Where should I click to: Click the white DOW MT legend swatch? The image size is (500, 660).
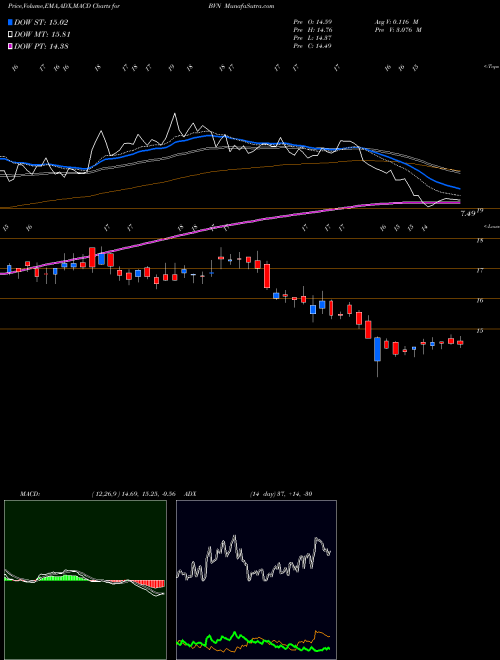[10, 35]
